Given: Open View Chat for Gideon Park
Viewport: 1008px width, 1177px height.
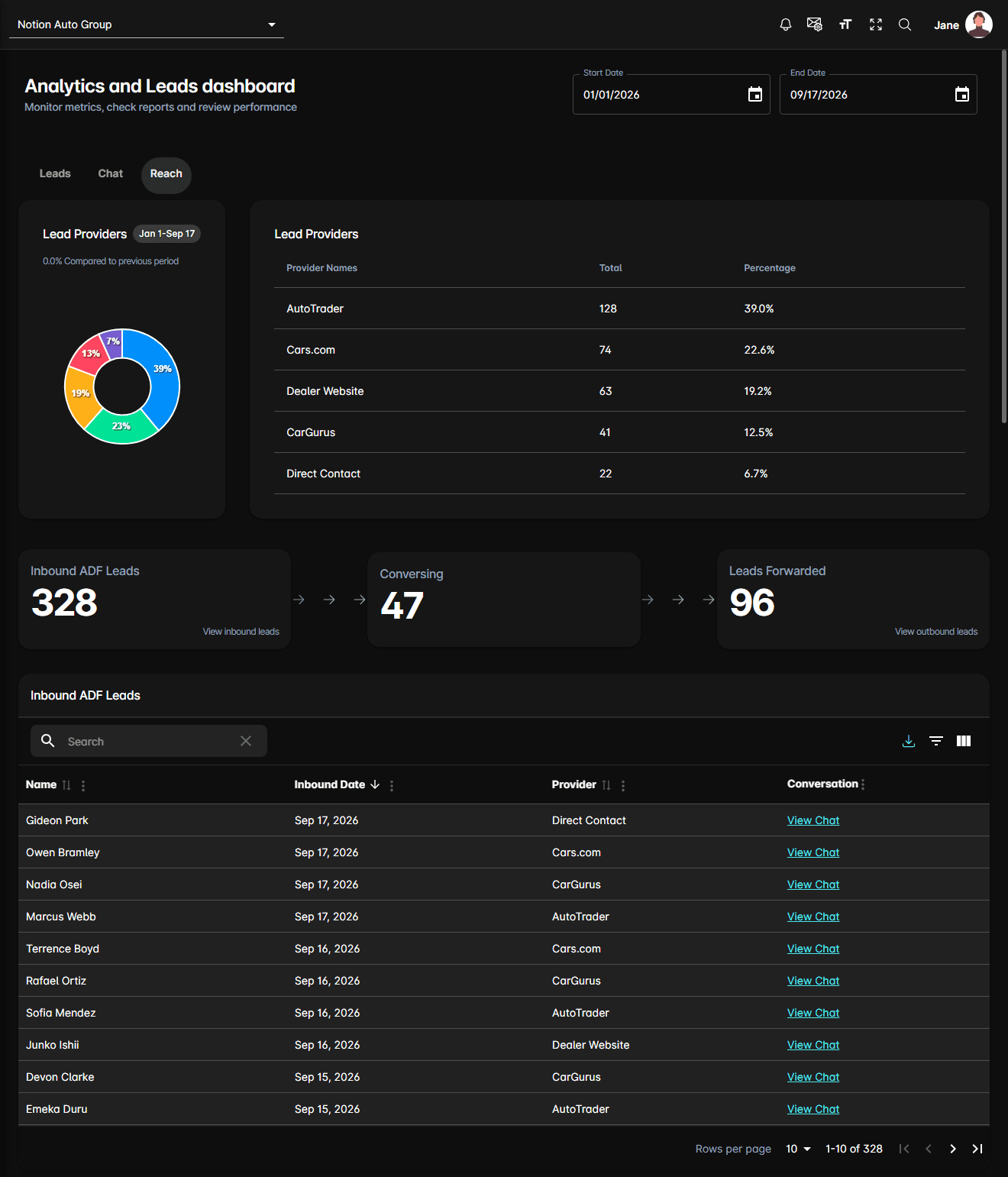Looking at the screenshot, I should coord(813,820).
